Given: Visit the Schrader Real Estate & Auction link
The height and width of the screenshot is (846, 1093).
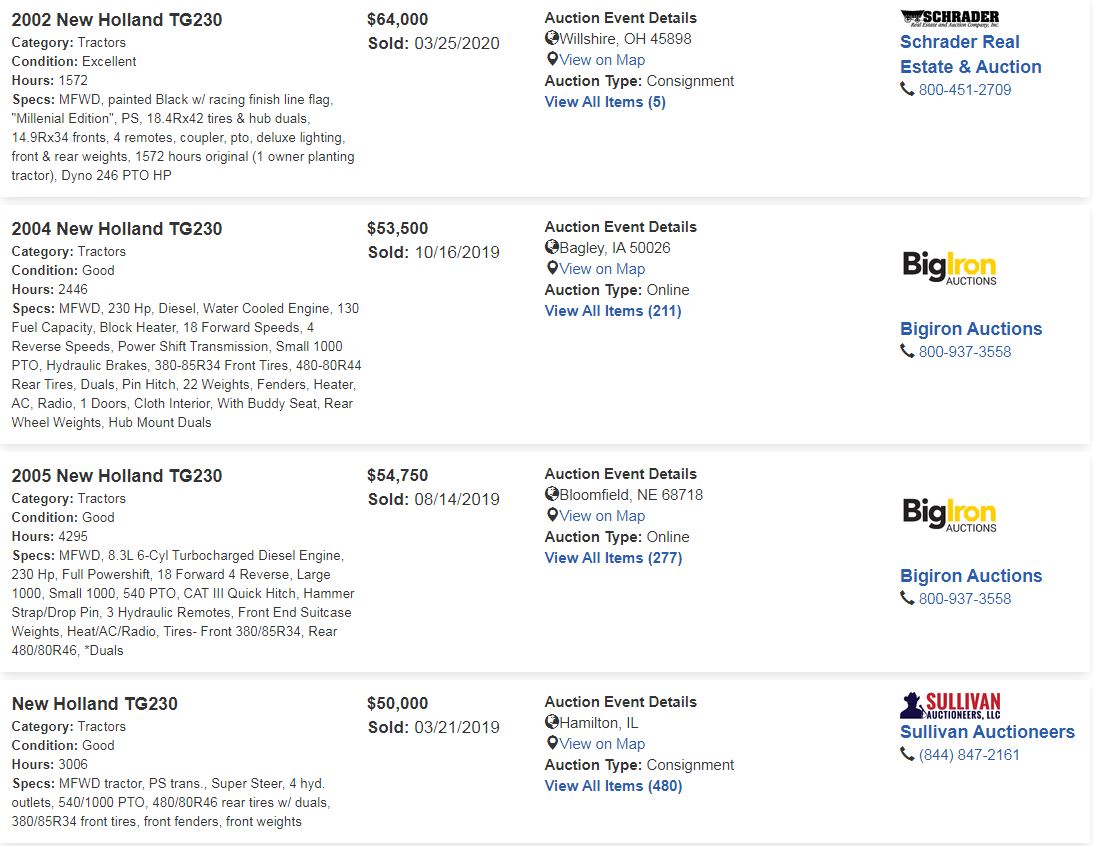Looking at the screenshot, I should pos(970,54).
